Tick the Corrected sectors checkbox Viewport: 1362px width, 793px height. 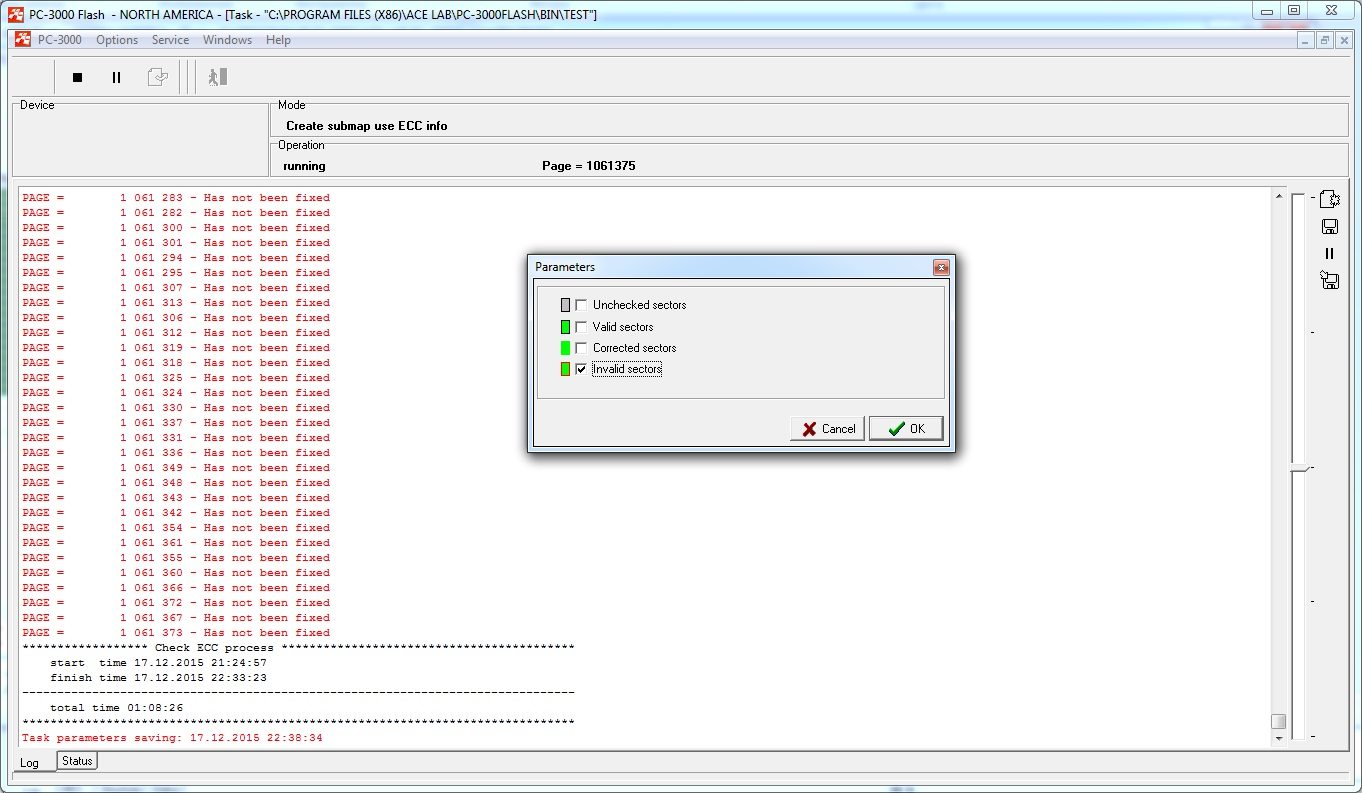(581, 348)
